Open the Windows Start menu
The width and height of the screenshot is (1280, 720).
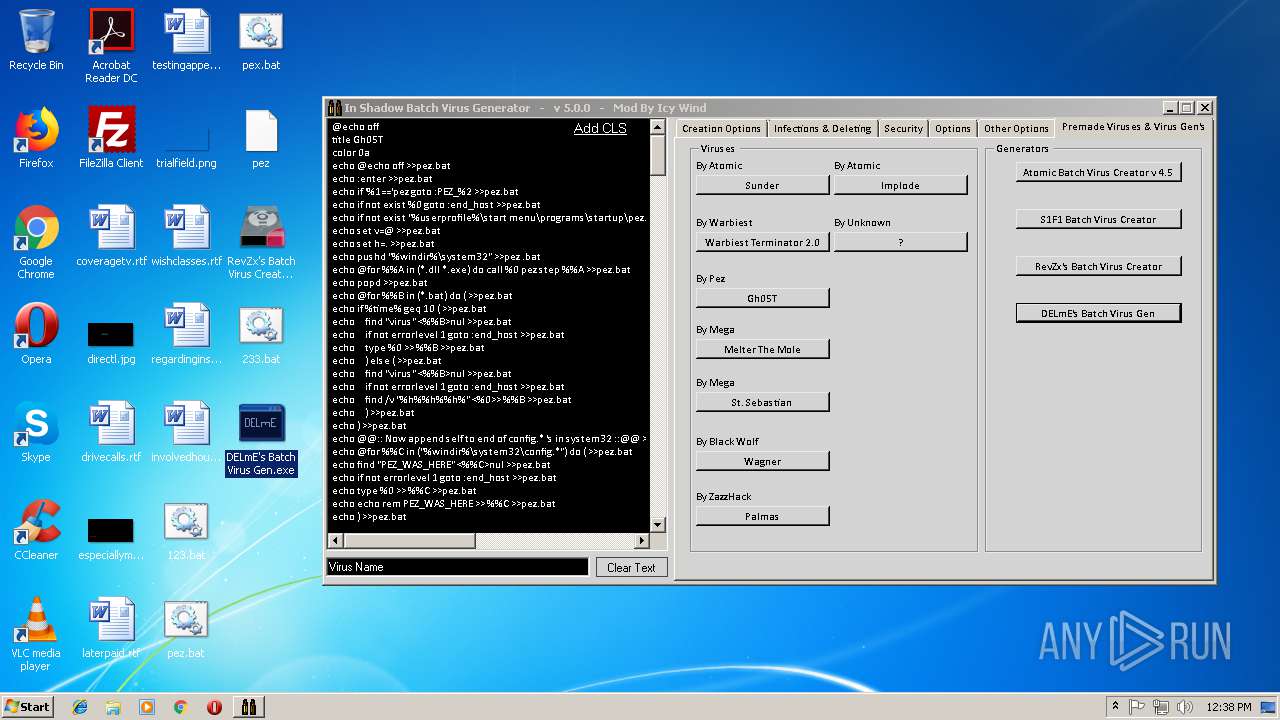28,706
